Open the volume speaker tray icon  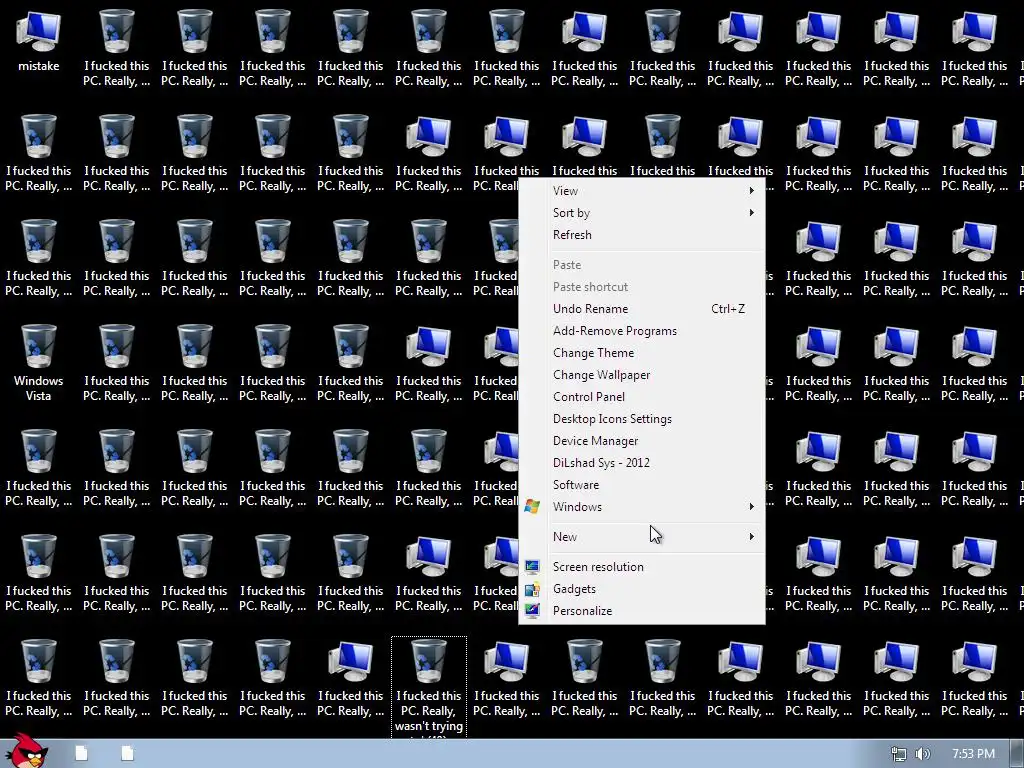923,754
